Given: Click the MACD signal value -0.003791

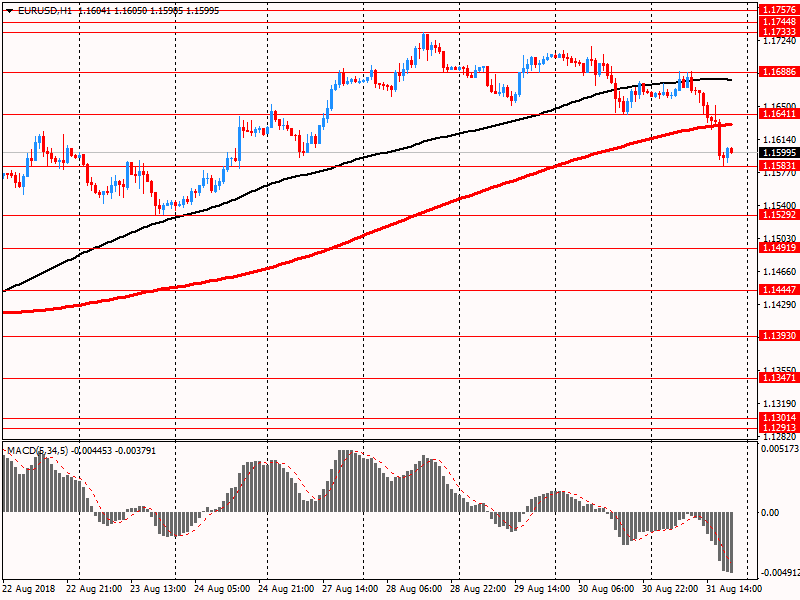Looking at the screenshot, I should (136, 451).
